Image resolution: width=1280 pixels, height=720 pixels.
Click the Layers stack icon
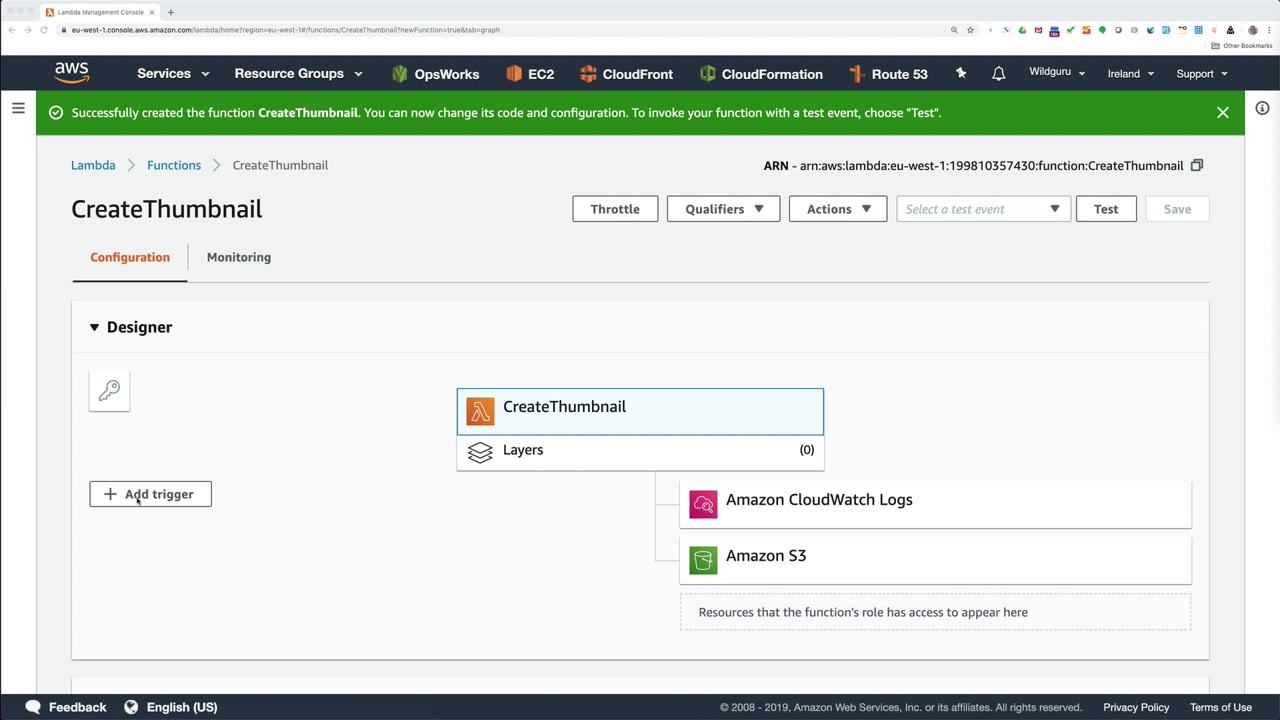(480, 452)
